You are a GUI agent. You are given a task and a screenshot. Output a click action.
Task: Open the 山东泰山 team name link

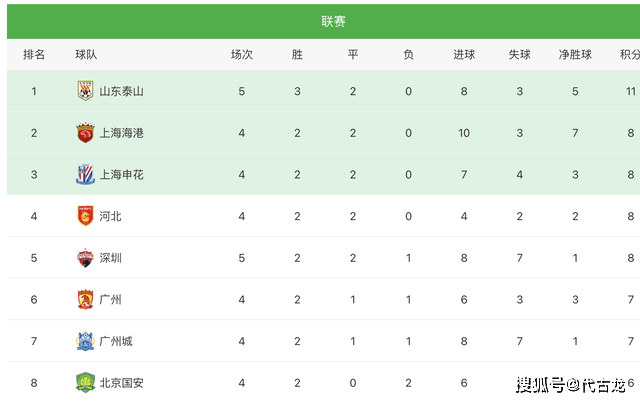point(122,91)
